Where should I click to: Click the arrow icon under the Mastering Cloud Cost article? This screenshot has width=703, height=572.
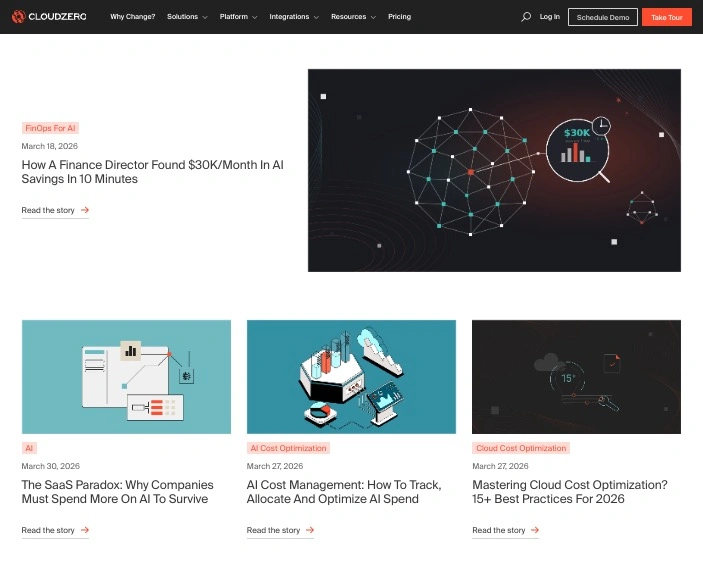(535, 530)
